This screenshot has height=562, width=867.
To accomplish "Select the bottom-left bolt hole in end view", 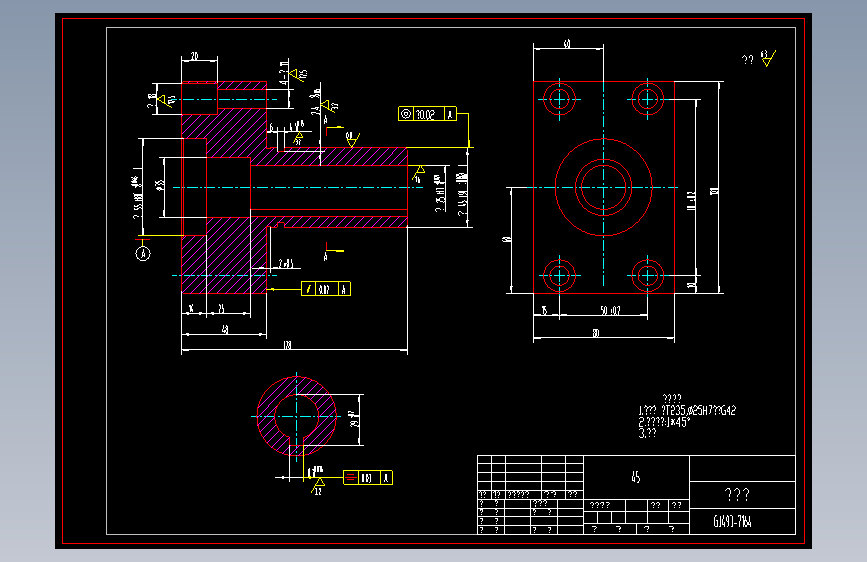I will [559, 275].
